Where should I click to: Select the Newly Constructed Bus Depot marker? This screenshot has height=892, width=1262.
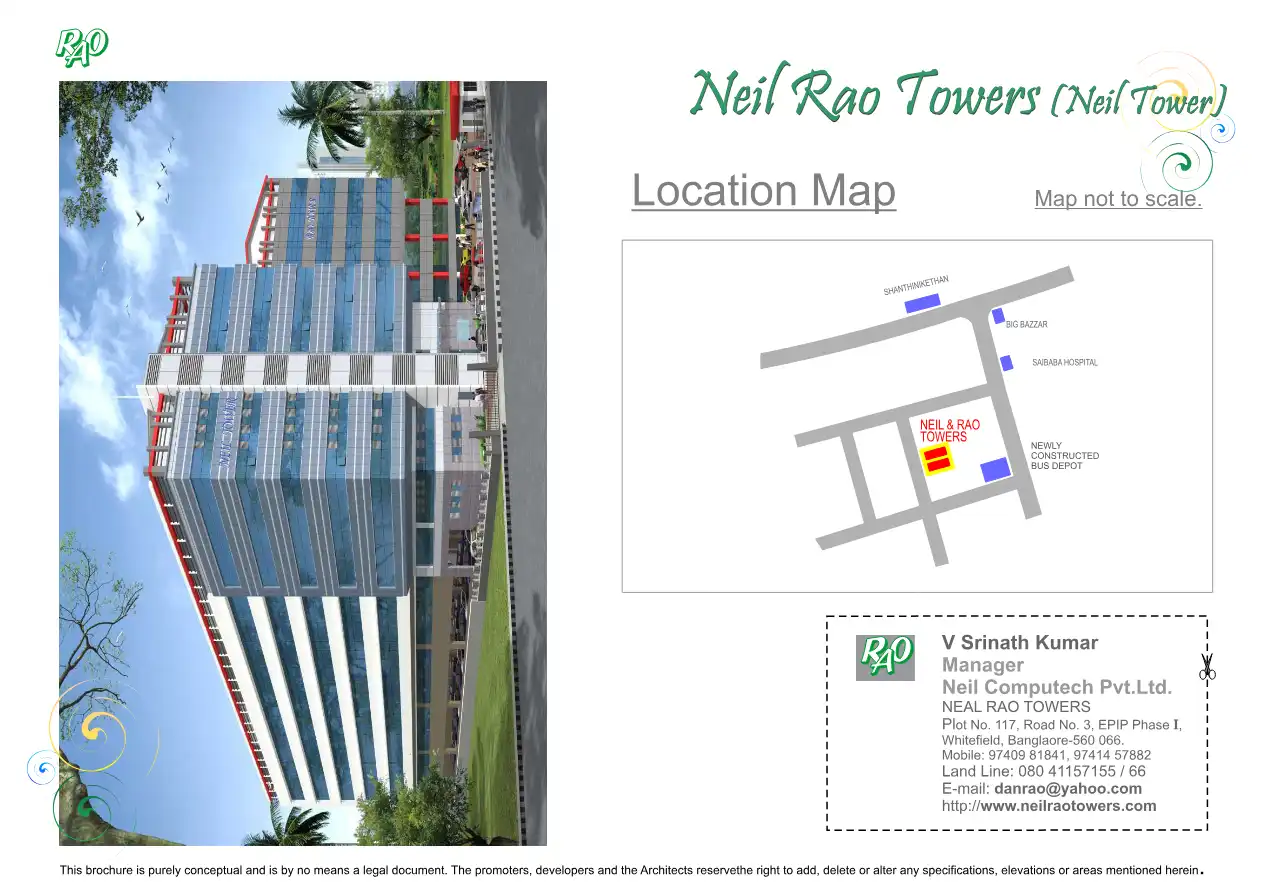tap(995, 468)
